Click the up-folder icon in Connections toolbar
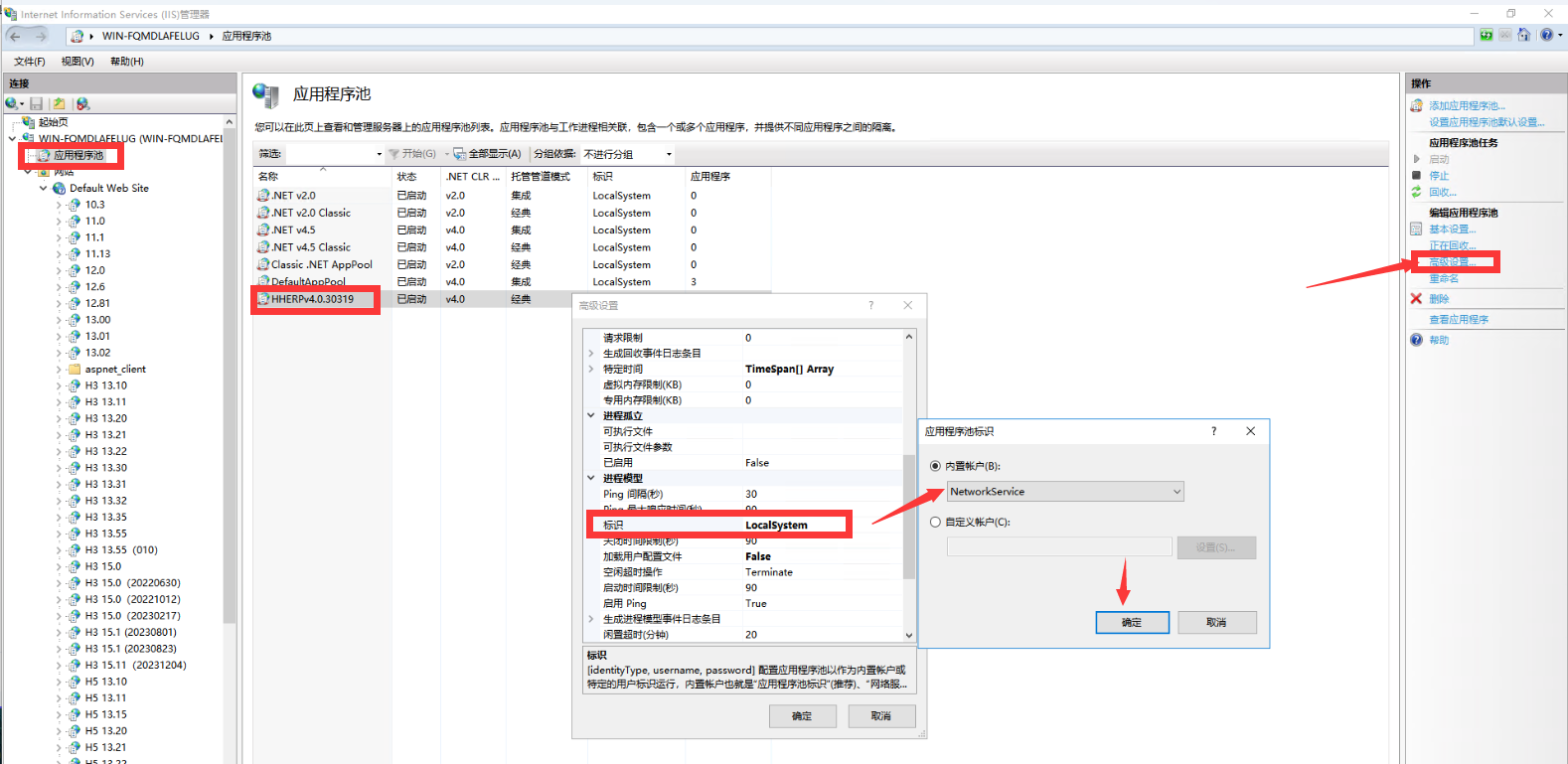 [x=60, y=103]
